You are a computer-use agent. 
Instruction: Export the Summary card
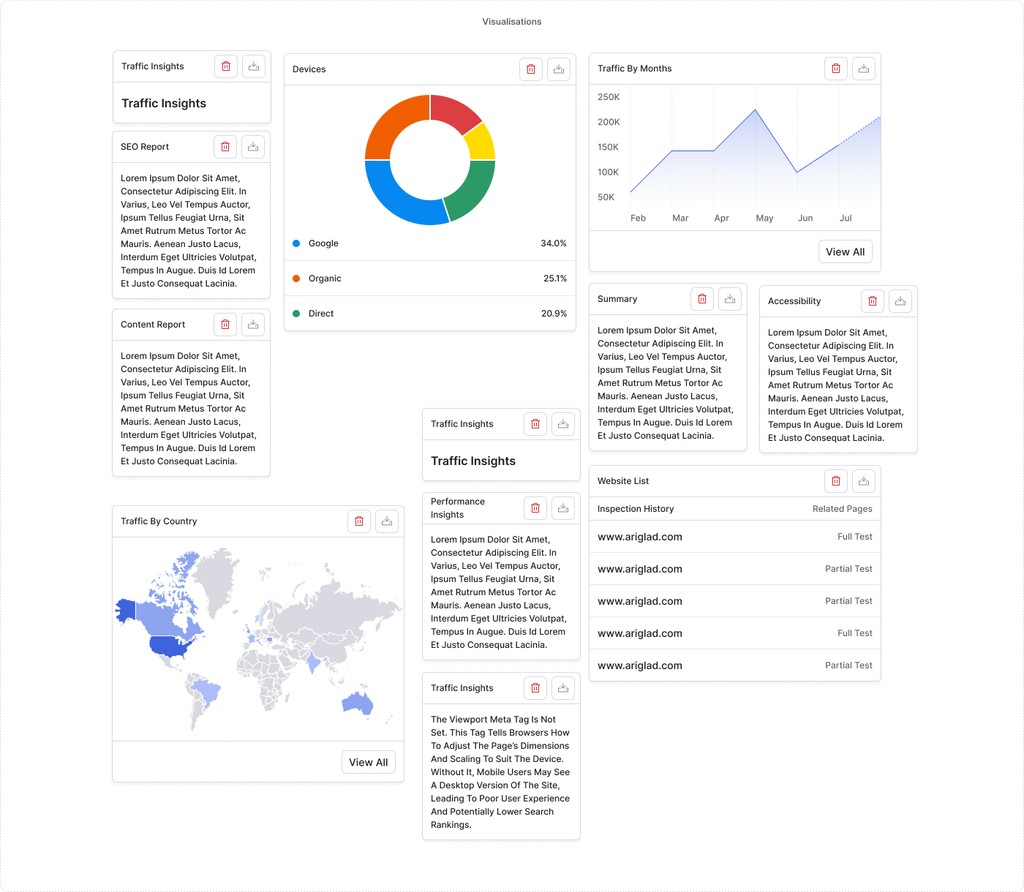click(x=729, y=298)
